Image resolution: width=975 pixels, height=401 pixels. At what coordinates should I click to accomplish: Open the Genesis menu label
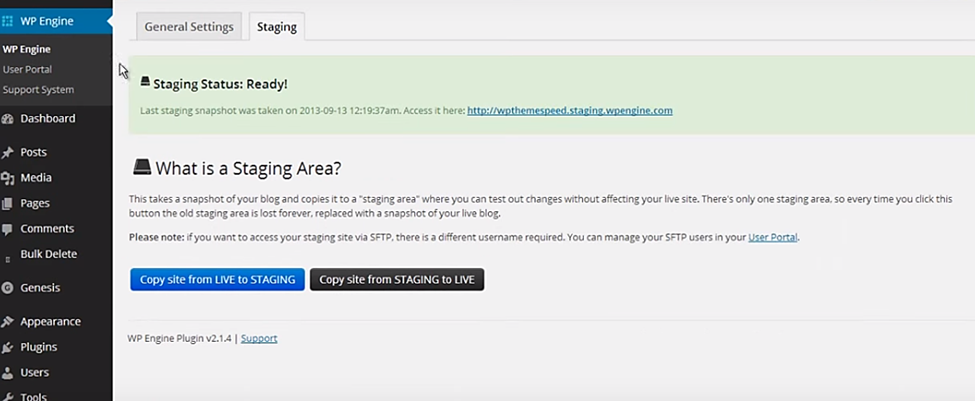click(40, 288)
